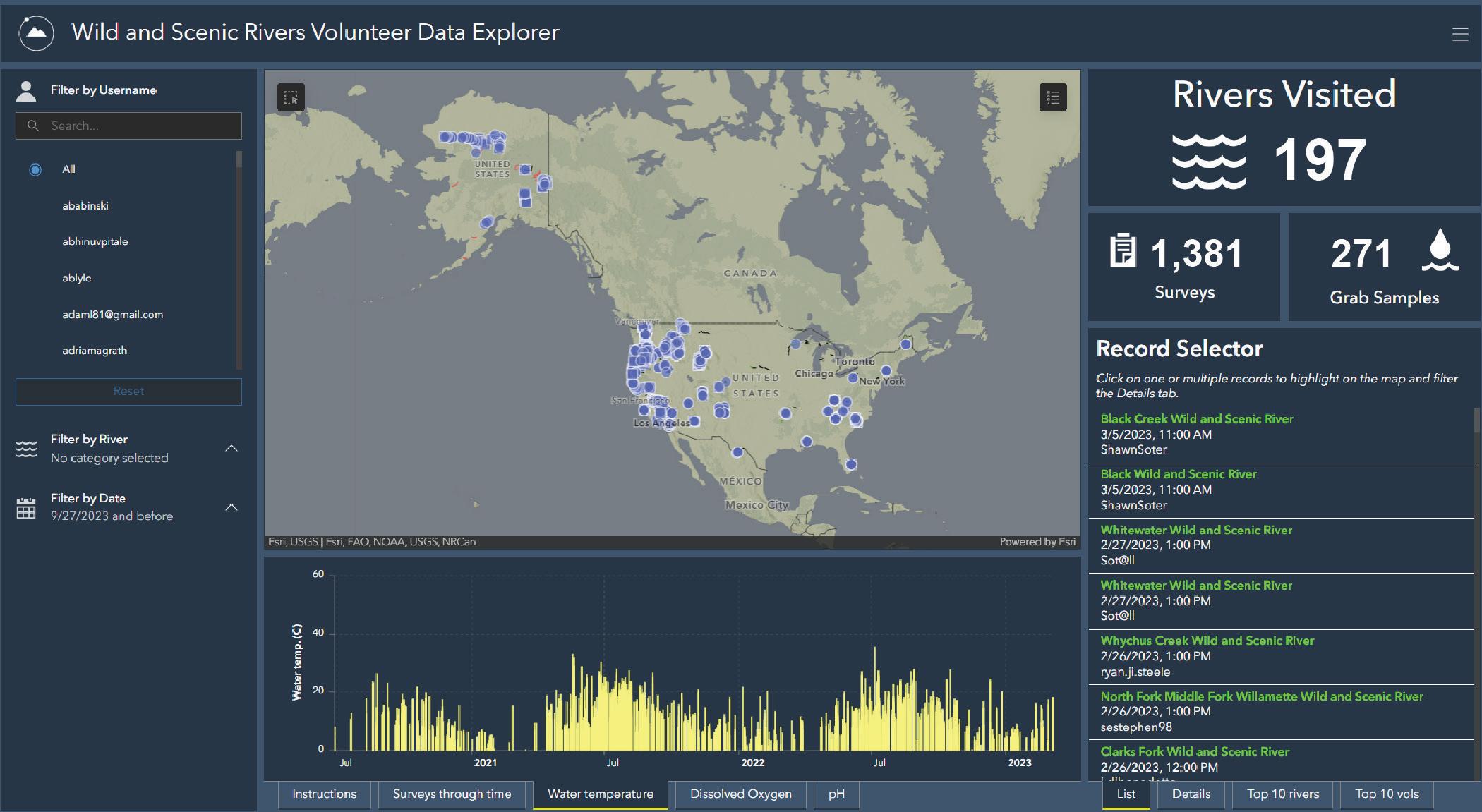
Task: Click the calendar Filter by Date icon
Action: click(x=26, y=508)
